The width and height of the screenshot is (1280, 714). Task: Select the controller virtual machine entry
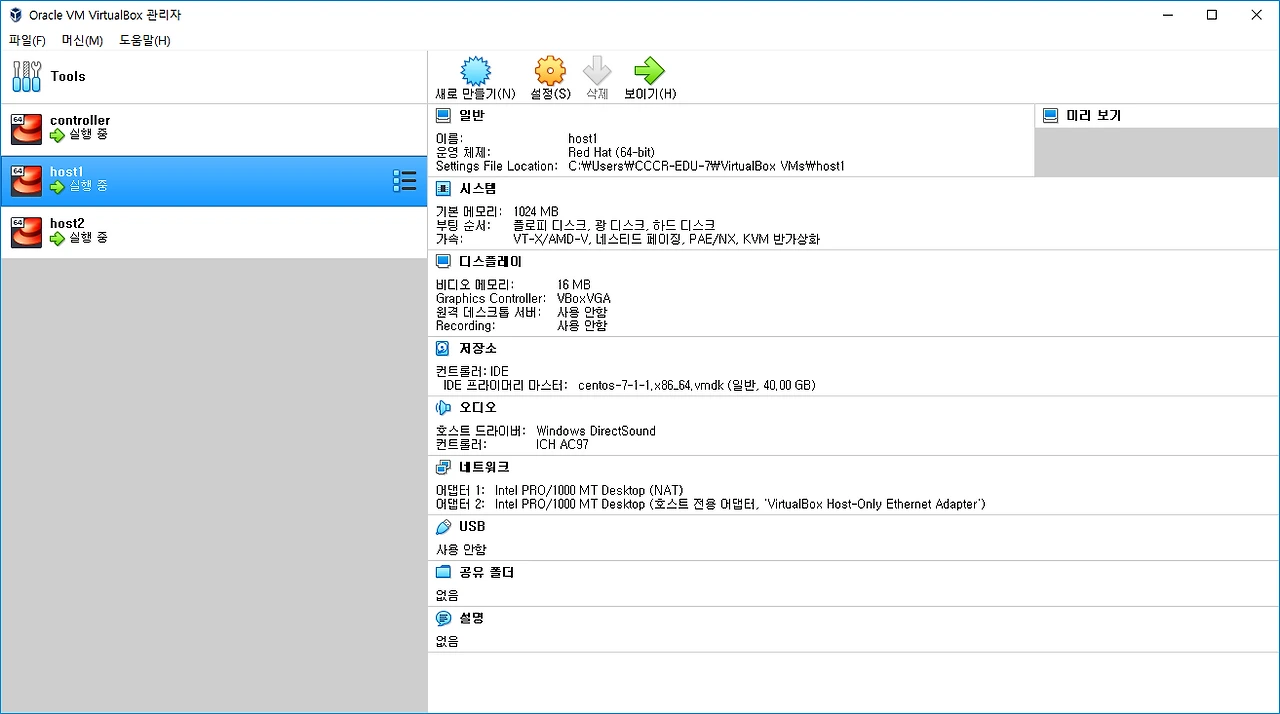click(214, 129)
